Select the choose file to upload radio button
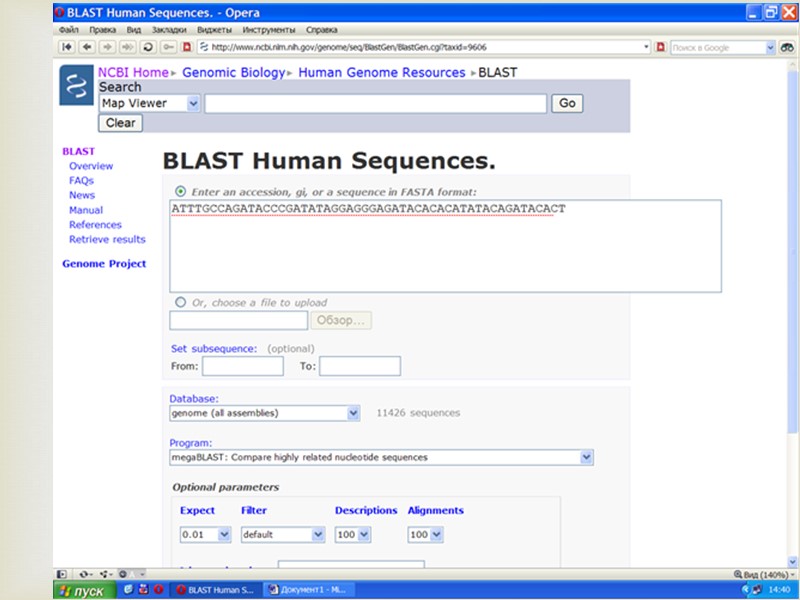This screenshot has height=600, width=800. tap(180, 302)
